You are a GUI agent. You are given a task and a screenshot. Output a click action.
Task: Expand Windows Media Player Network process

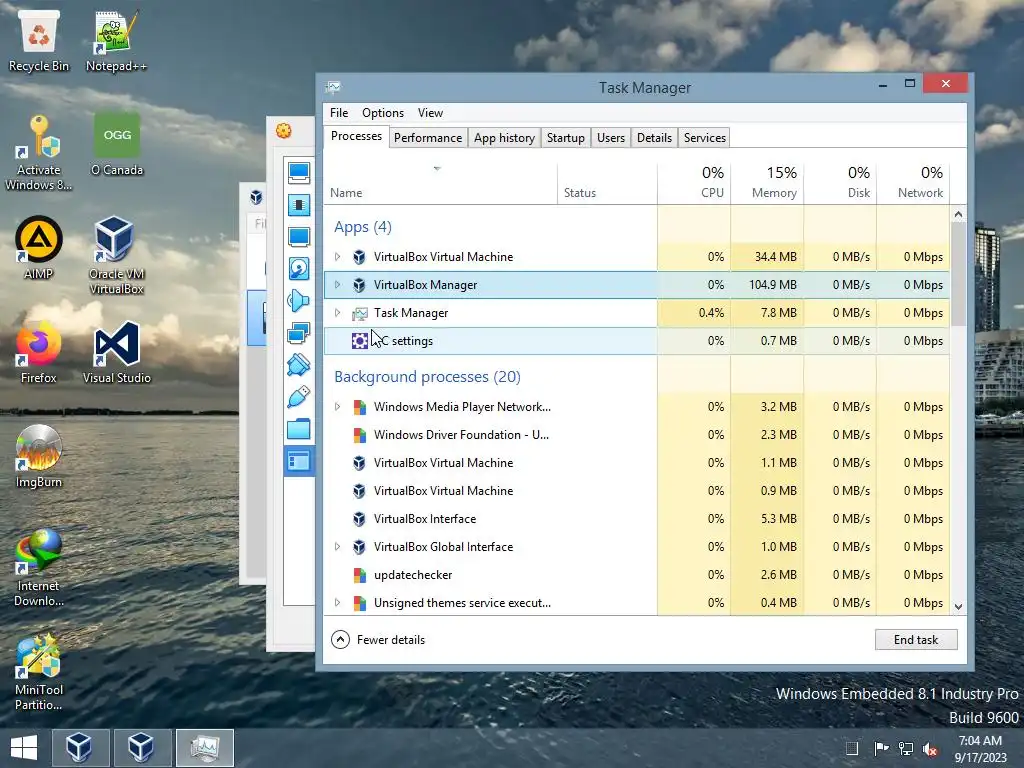[338, 407]
